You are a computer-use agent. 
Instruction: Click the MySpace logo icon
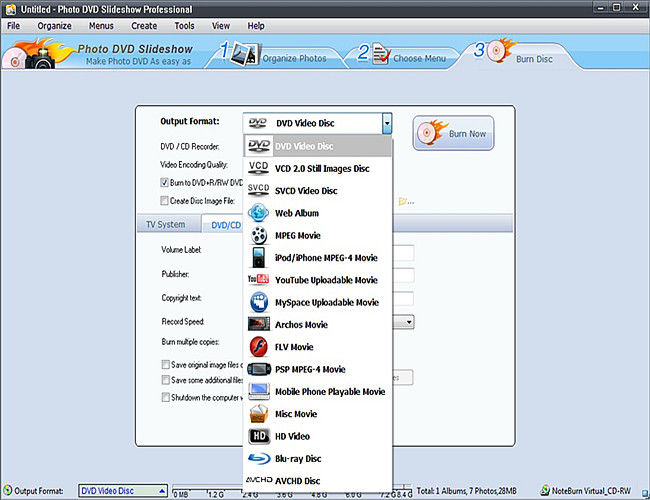[259, 302]
